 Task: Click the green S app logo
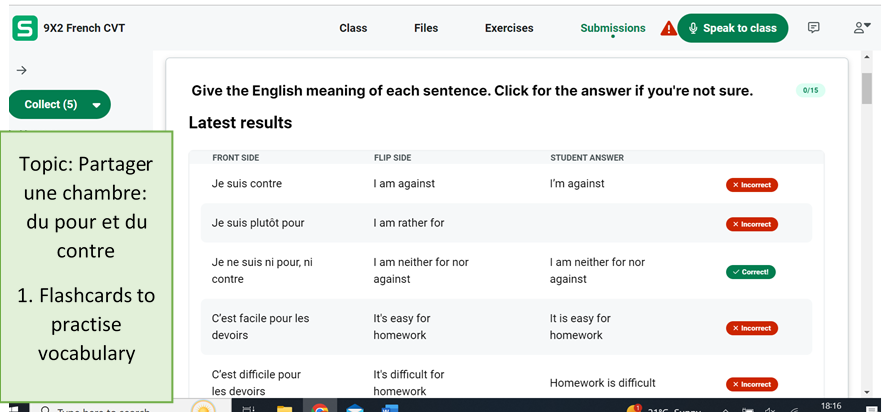click(24, 28)
